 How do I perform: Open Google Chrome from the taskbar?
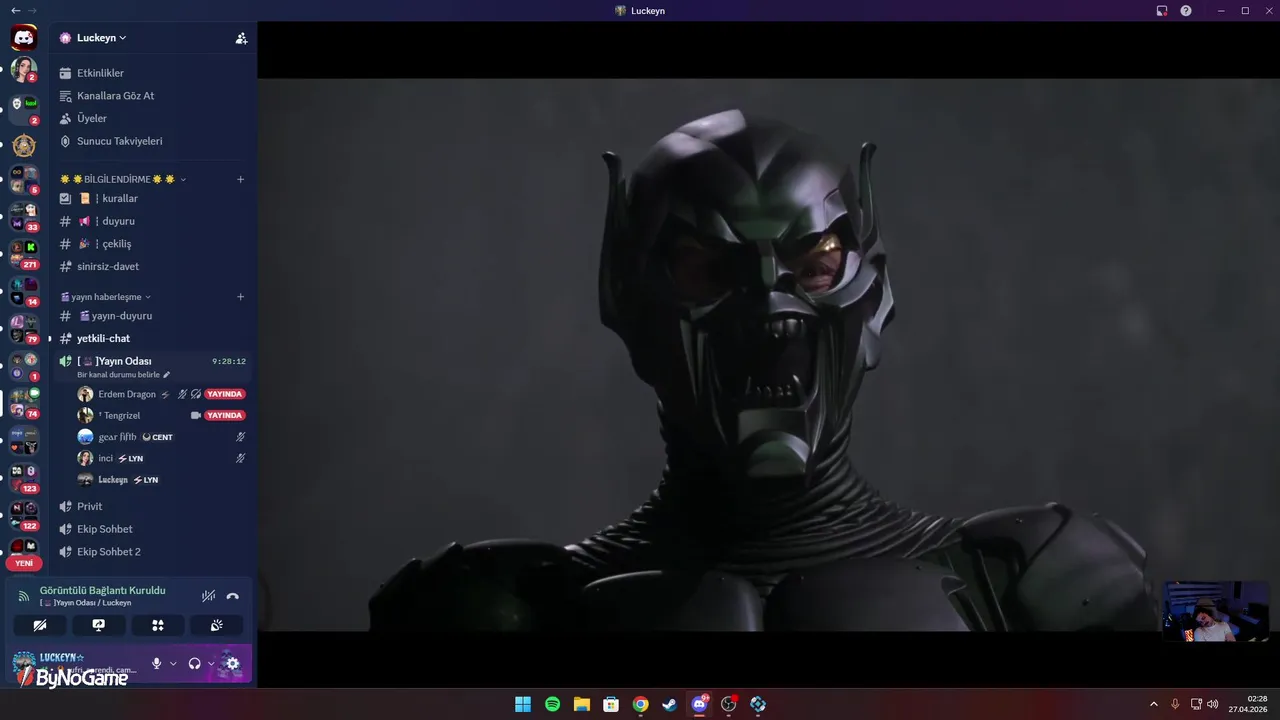641,704
